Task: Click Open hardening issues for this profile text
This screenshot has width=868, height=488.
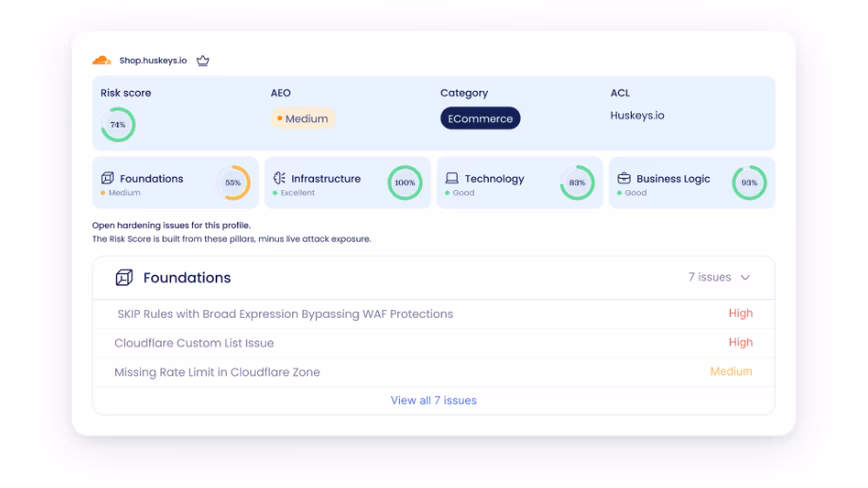Action: pos(171,226)
